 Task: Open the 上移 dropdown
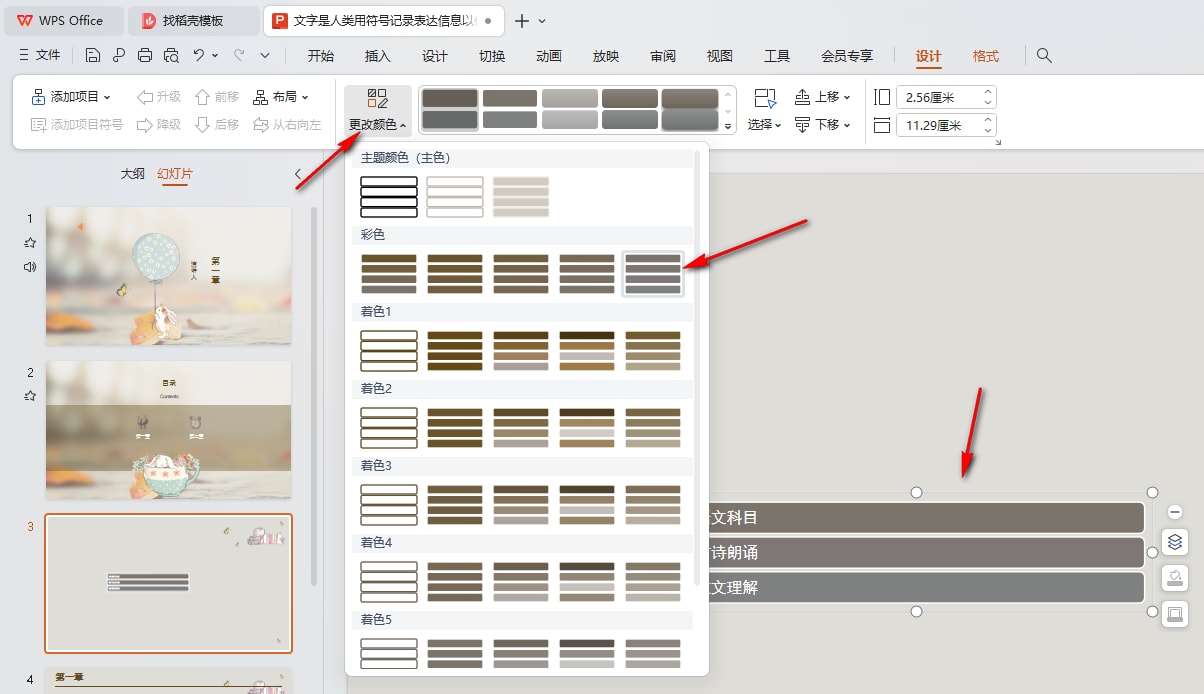[x=823, y=97]
